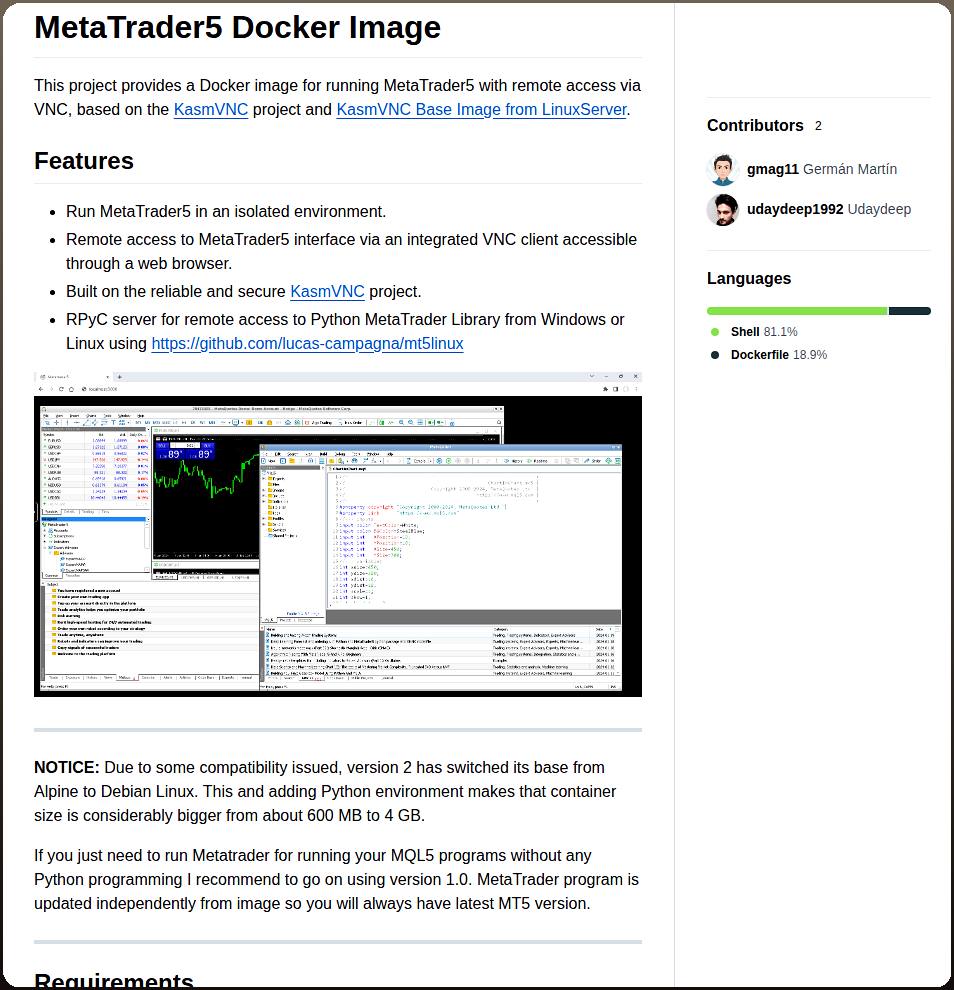Click the Languages heading
Image resolution: width=954 pixels, height=990 pixels.
point(749,278)
